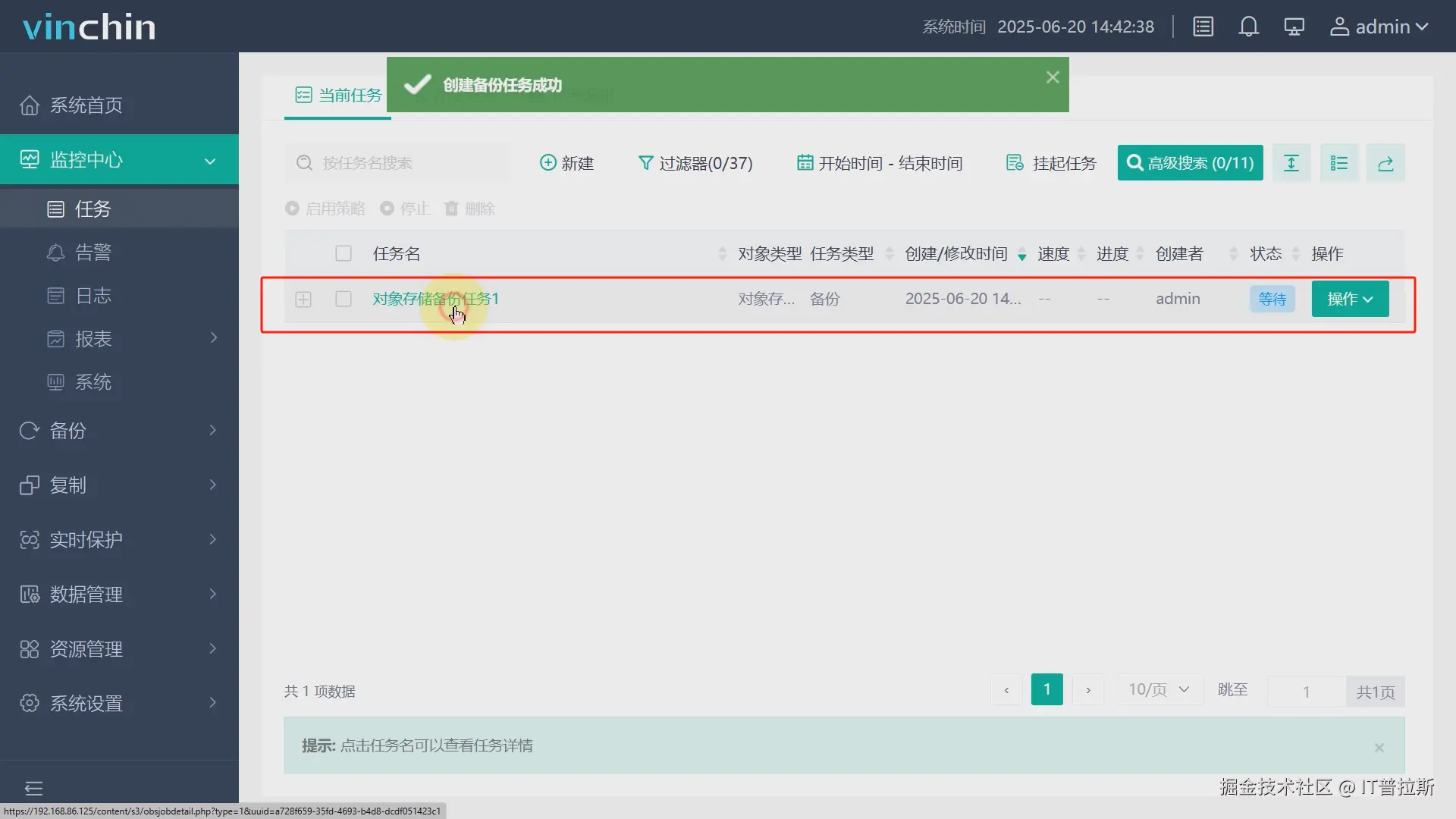1456x819 pixels.
Task: Open the 操作 dropdown in task row
Action: pos(1350,299)
